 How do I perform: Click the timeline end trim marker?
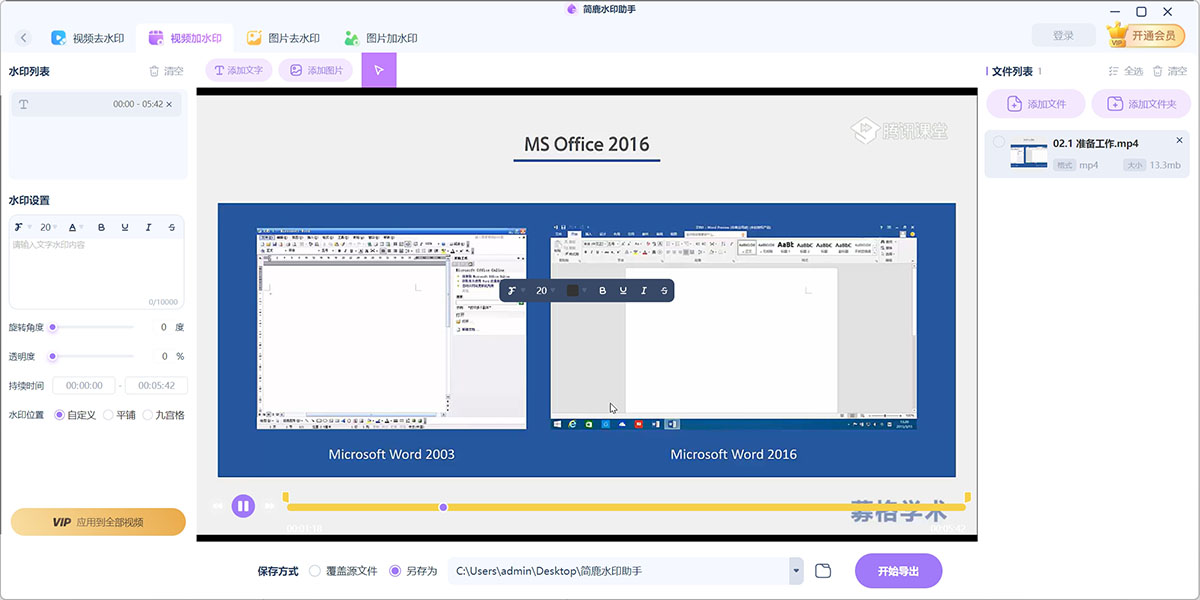point(967,497)
